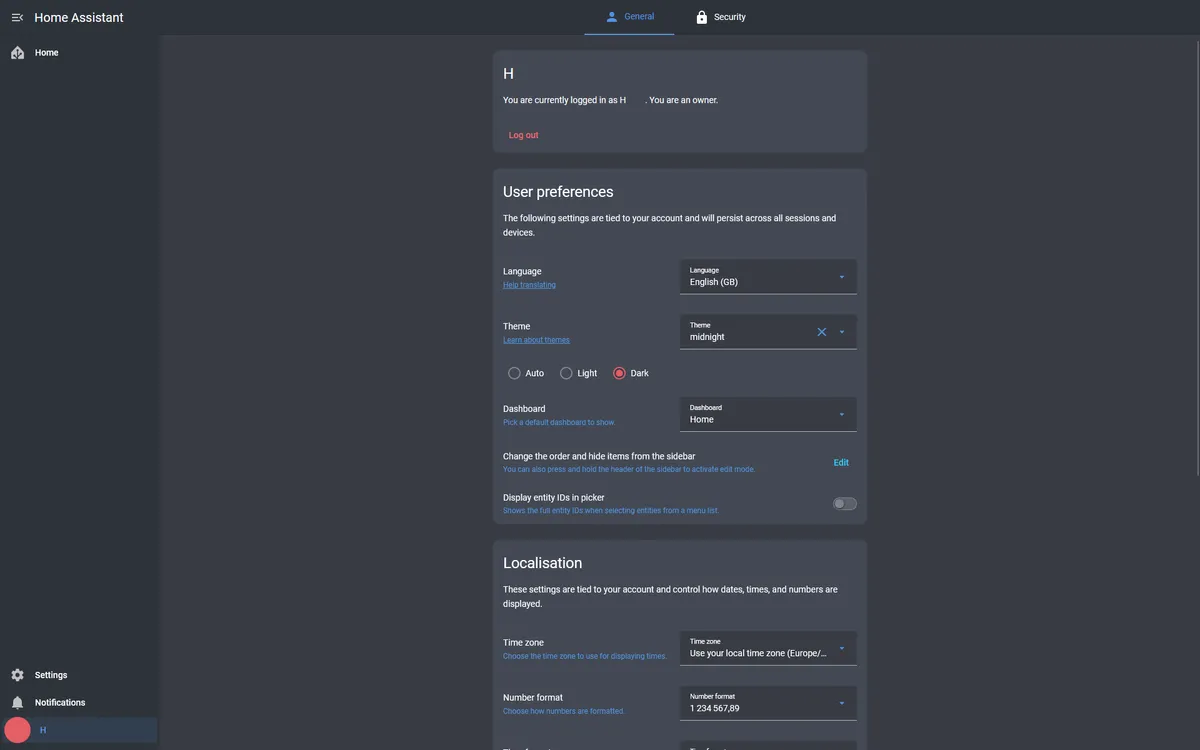The height and width of the screenshot is (750, 1200).
Task: Click Edit for sidebar order
Action: point(841,463)
